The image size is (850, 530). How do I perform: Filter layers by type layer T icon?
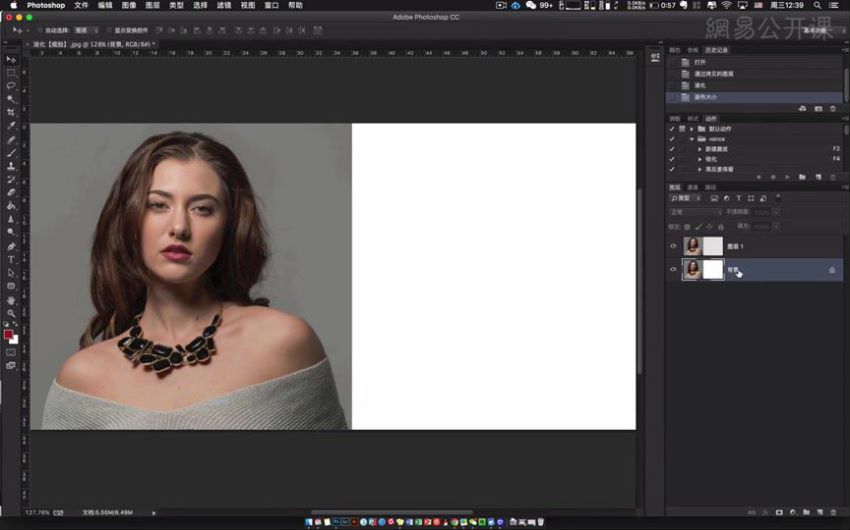tap(738, 198)
